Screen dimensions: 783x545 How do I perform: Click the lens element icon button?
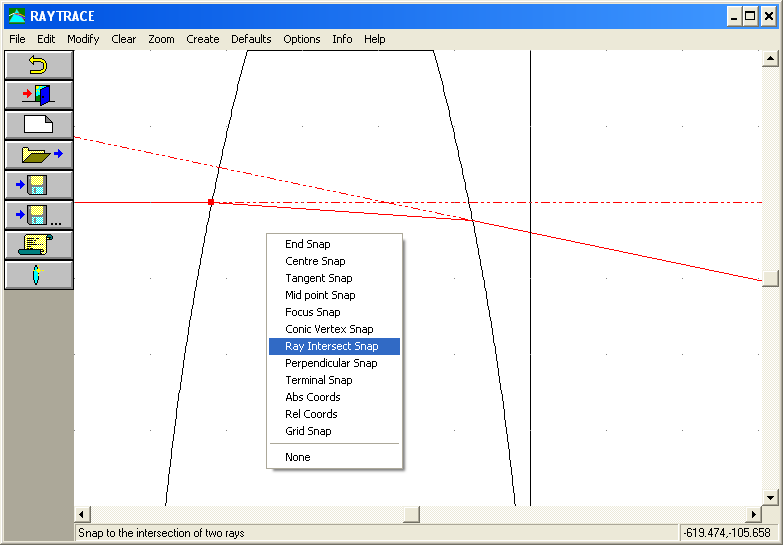38,275
